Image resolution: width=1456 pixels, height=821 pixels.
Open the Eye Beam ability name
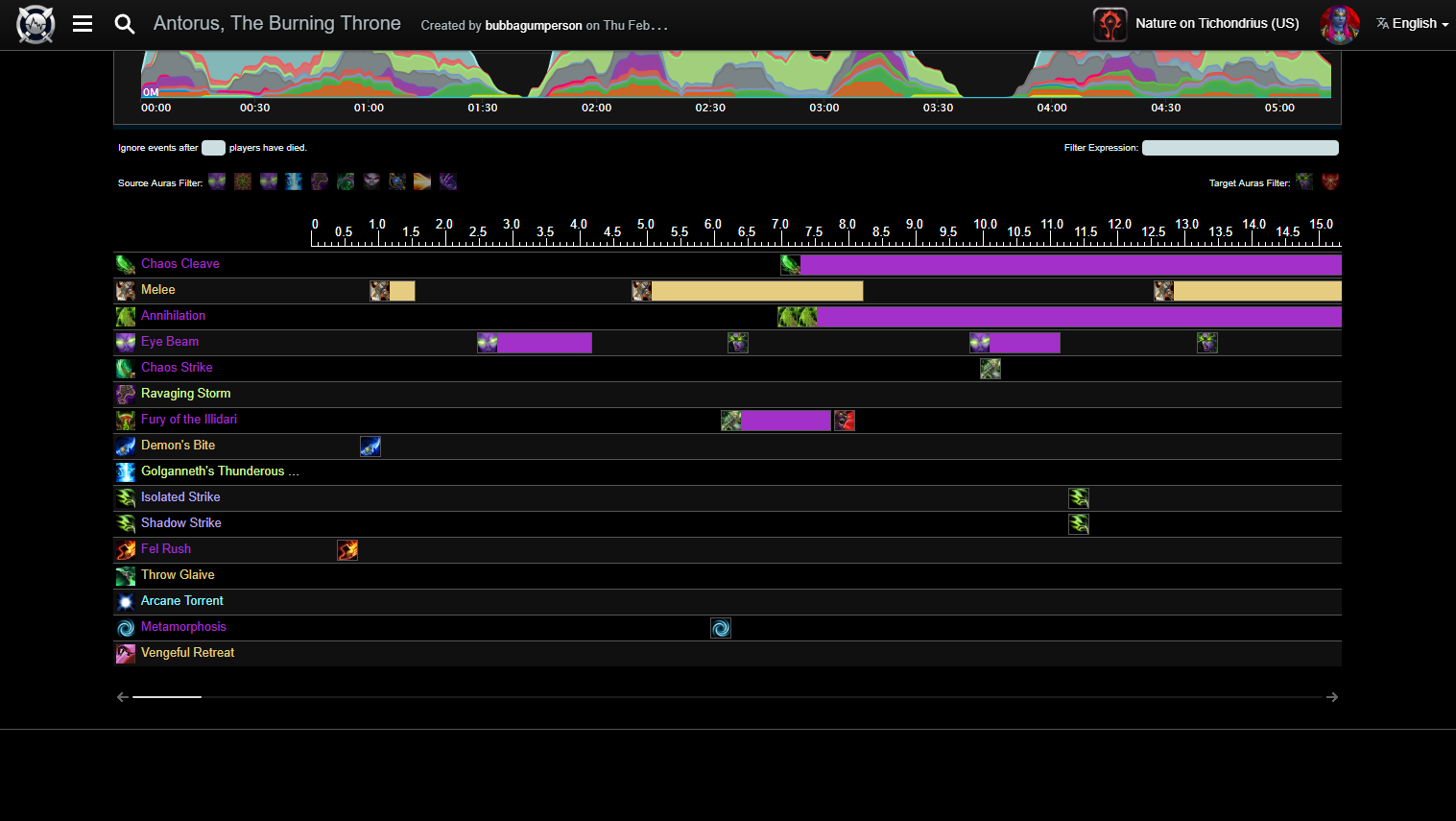coord(170,342)
